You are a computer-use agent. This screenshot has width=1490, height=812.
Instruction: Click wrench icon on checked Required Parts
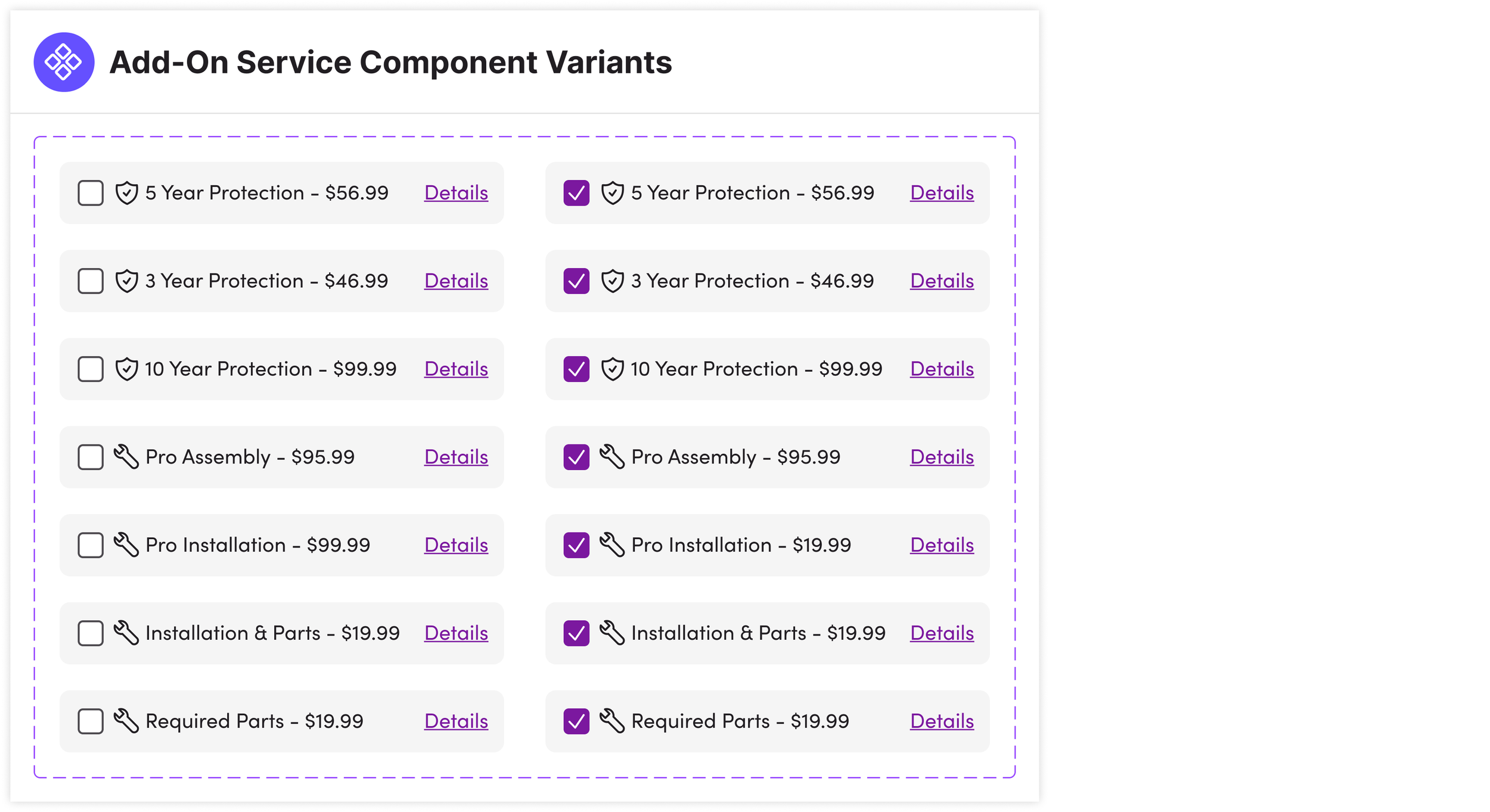[612, 721]
